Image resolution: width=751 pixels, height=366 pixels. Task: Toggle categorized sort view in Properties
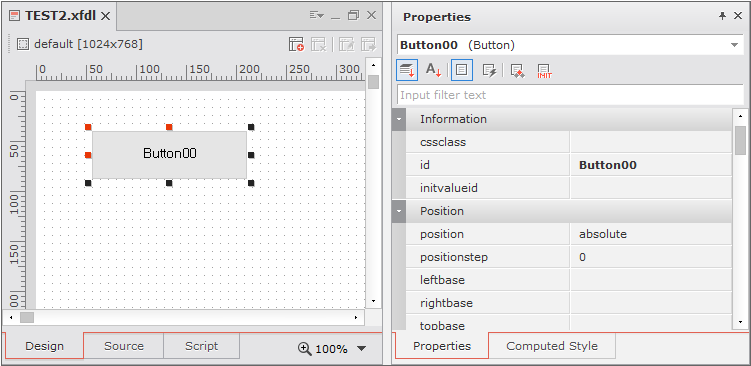pyautogui.click(x=407, y=70)
